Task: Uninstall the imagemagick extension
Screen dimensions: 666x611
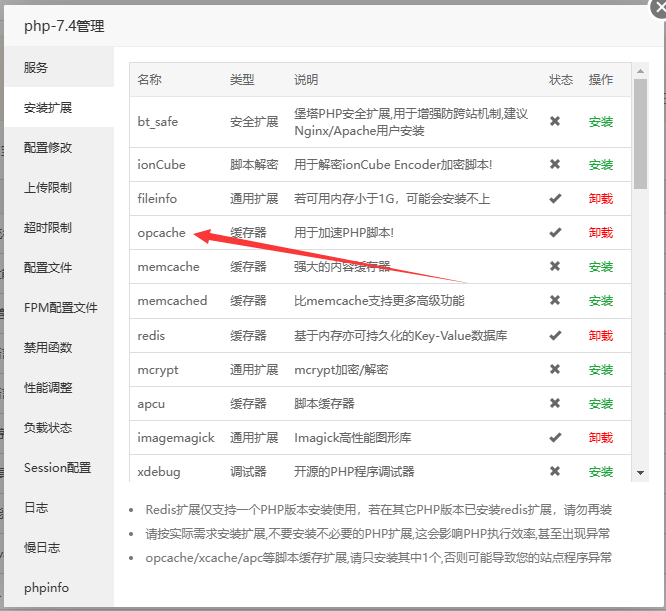Action: click(601, 437)
